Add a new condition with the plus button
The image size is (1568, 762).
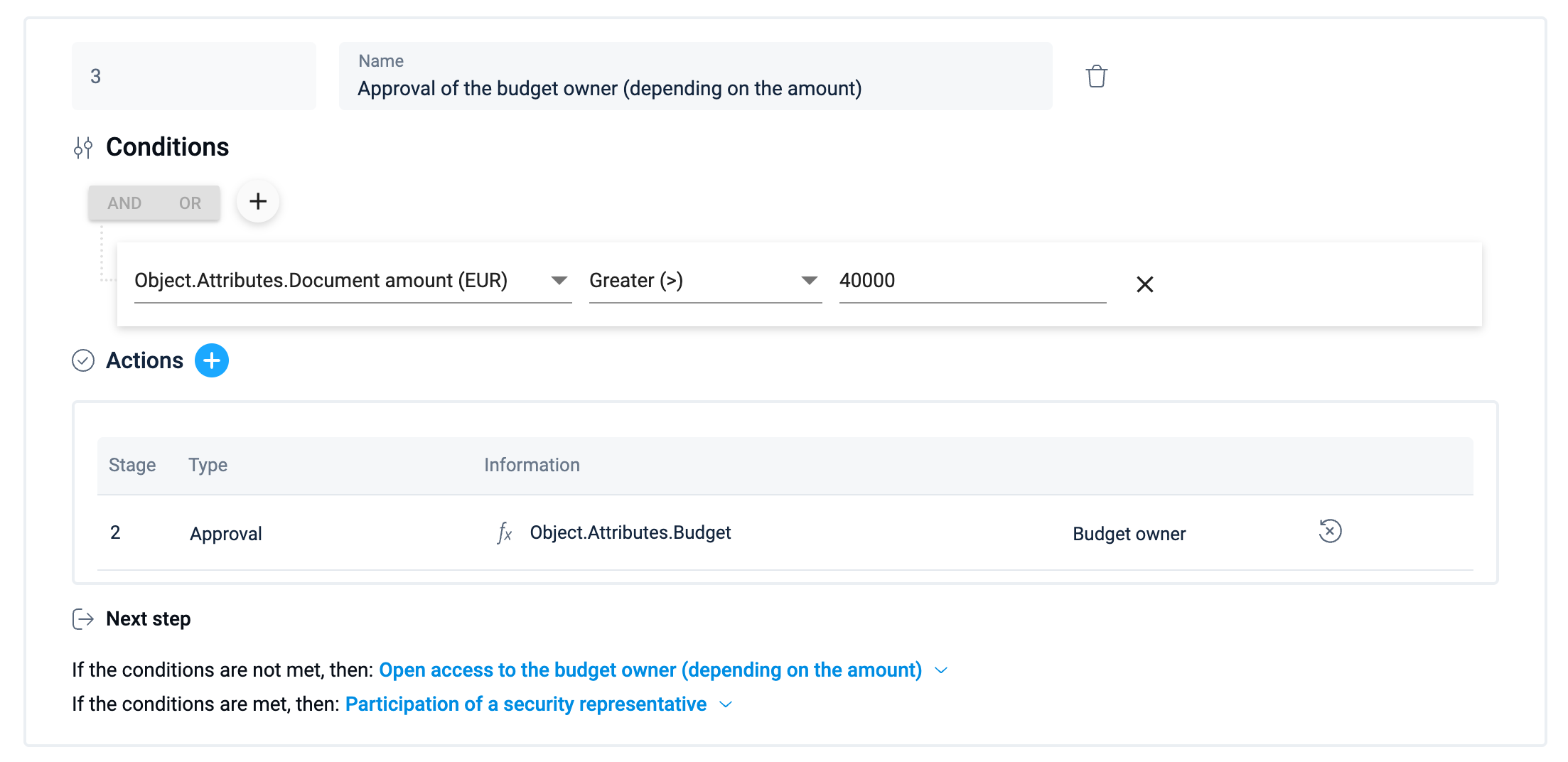tap(258, 202)
